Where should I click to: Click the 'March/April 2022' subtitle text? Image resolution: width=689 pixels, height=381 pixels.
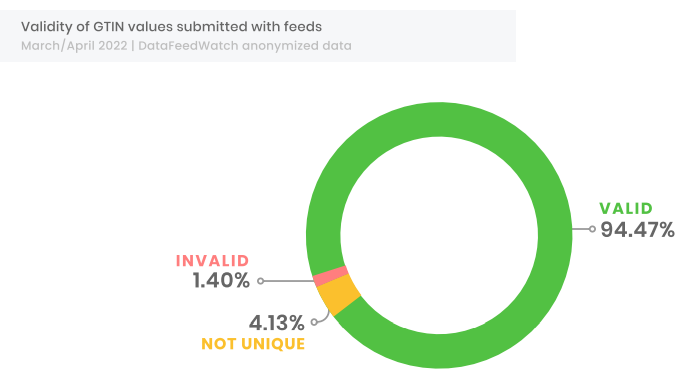[74, 46]
